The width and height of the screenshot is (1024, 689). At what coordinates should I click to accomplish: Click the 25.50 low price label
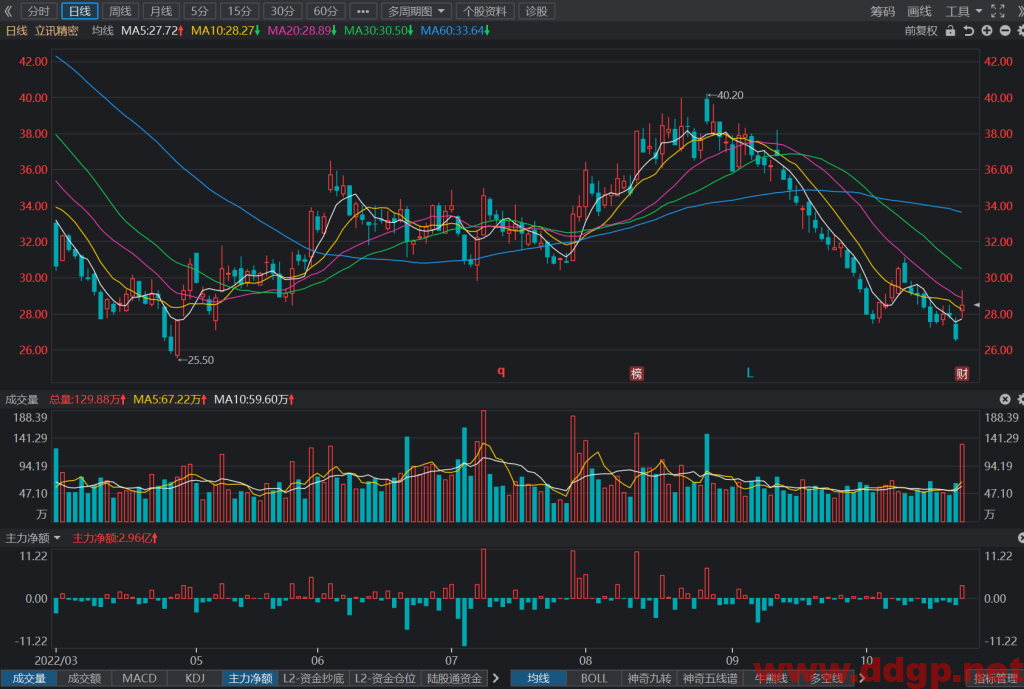[x=200, y=360]
